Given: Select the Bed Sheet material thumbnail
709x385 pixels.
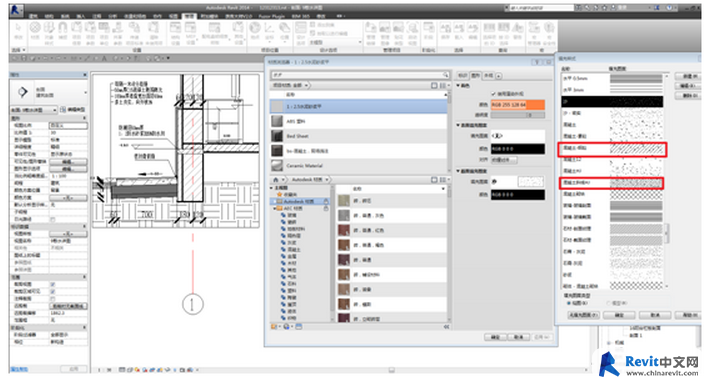Looking at the screenshot, I should (277, 136).
